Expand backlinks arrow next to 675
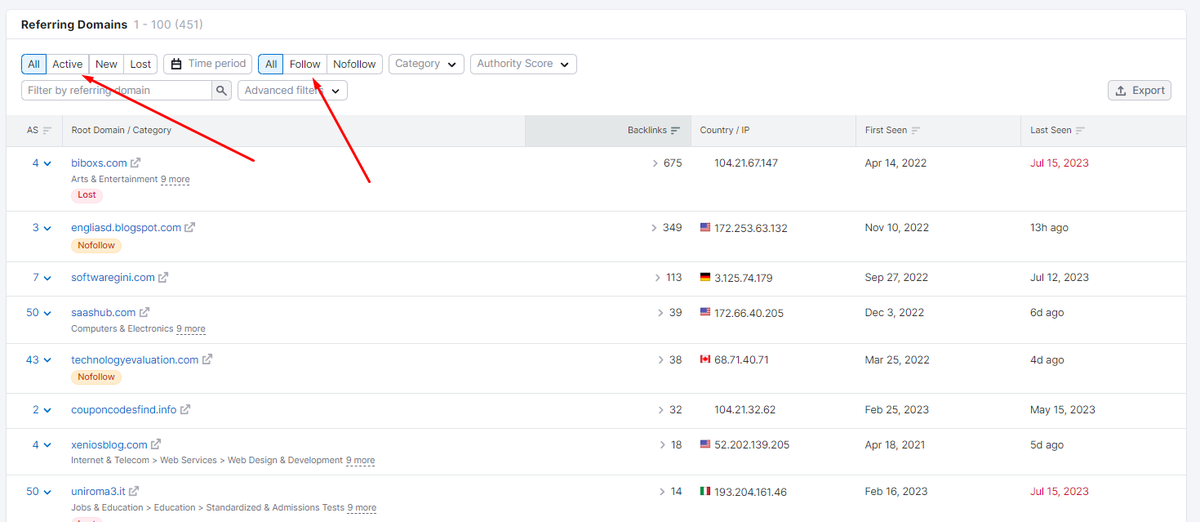Viewport: 1200px width, 522px height. pyautogui.click(x=655, y=163)
